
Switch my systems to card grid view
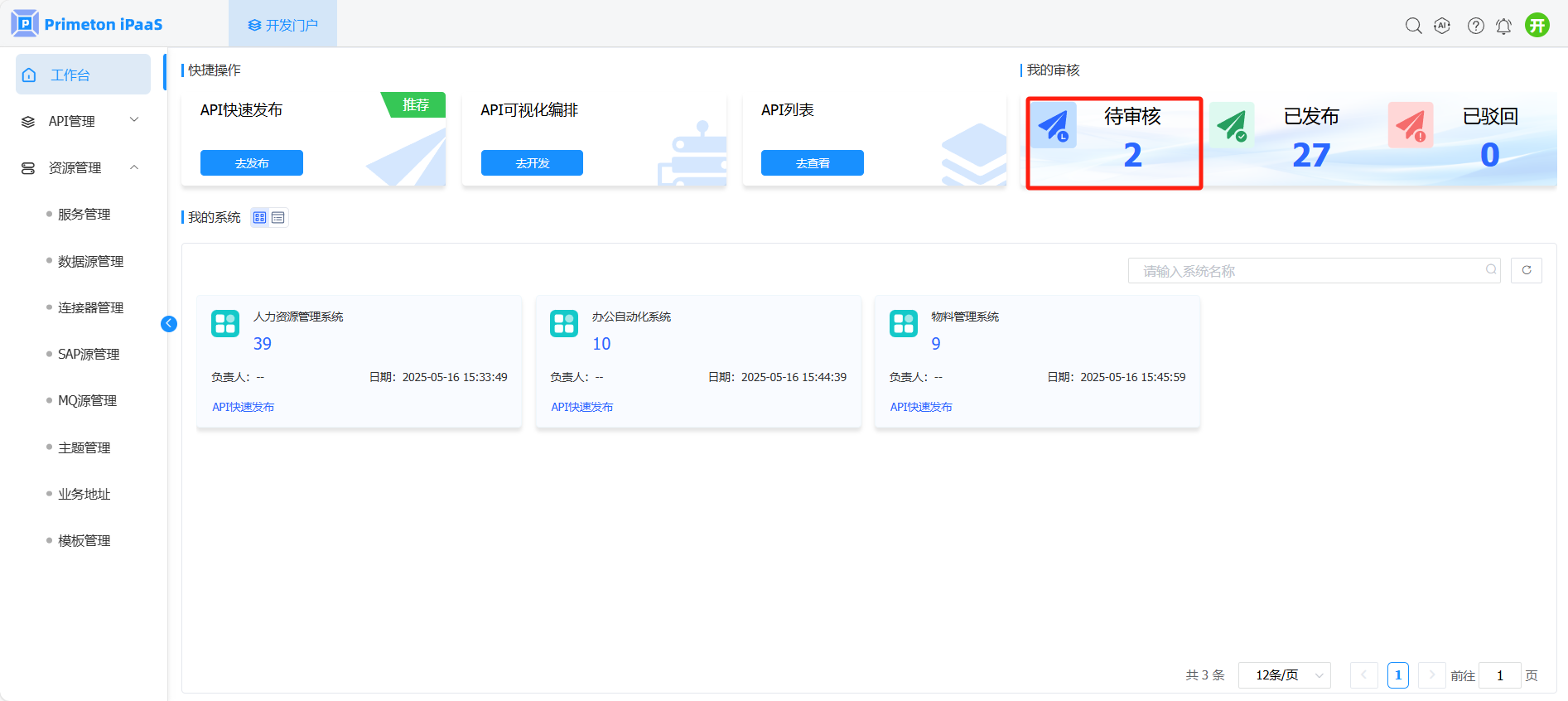point(260,218)
